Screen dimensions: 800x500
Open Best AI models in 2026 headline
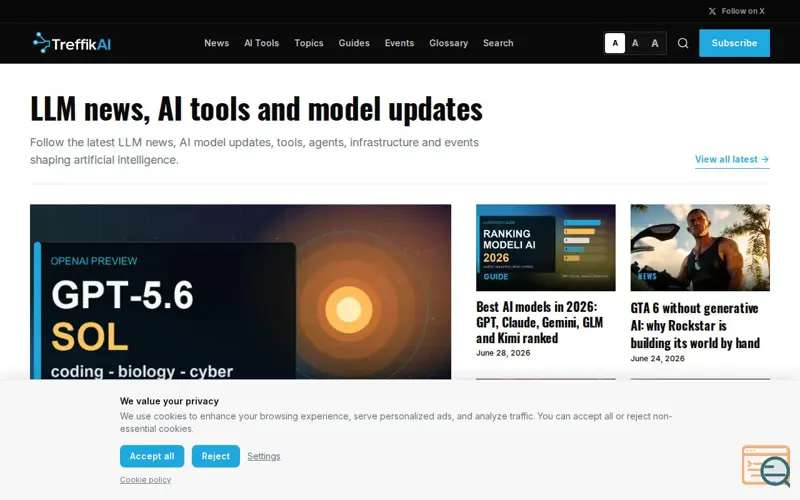coord(540,322)
